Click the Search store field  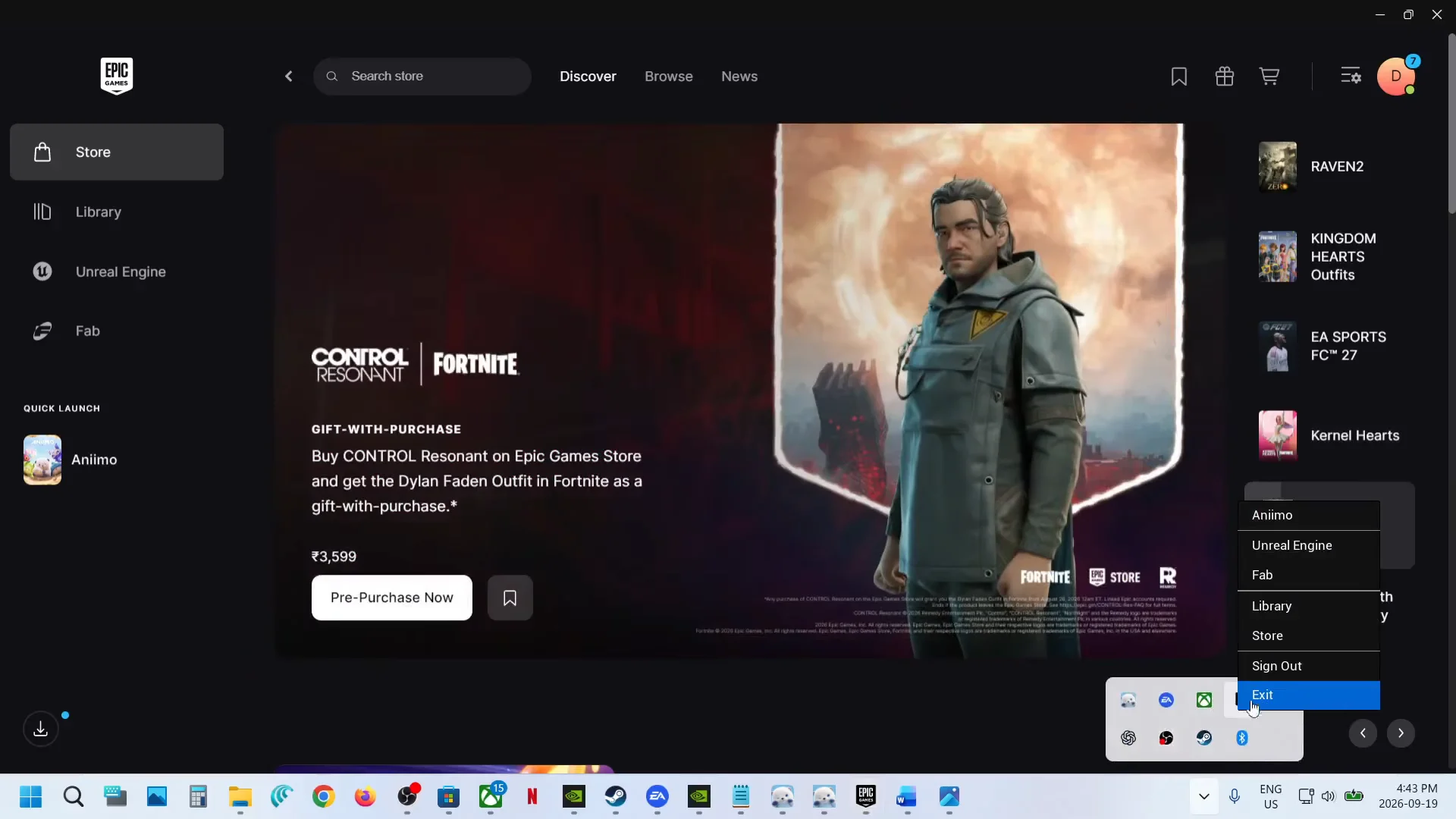coord(422,76)
